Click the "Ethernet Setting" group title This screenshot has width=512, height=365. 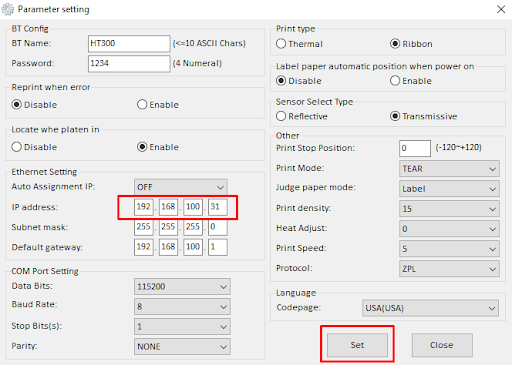(x=44, y=172)
